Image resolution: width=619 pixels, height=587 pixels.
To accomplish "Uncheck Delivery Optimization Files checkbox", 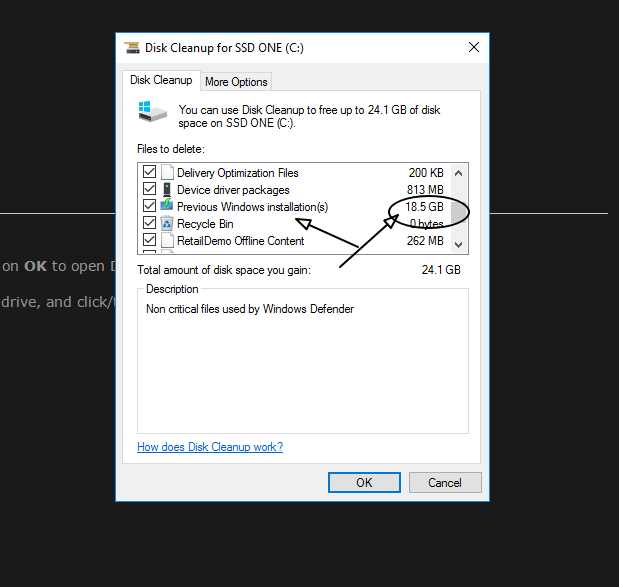I will point(149,172).
